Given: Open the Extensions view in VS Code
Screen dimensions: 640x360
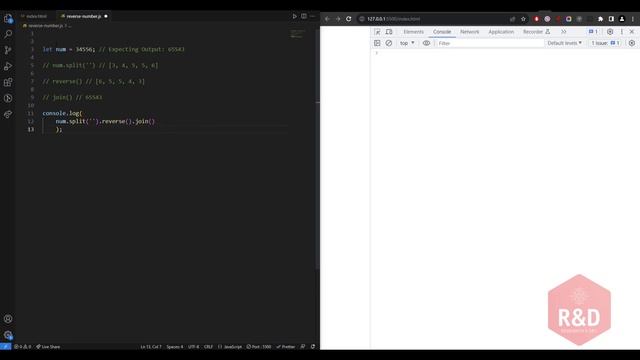Looking at the screenshot, I should pos(8,82).
